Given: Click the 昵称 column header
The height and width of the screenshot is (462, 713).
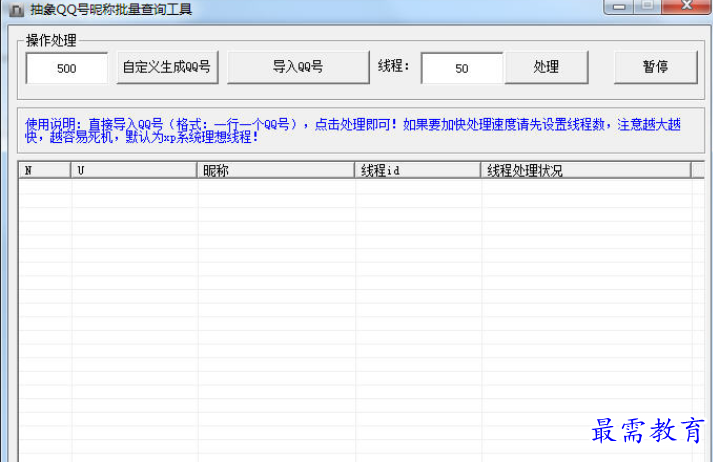Looking at the screenshot, I should click(276, 171).
